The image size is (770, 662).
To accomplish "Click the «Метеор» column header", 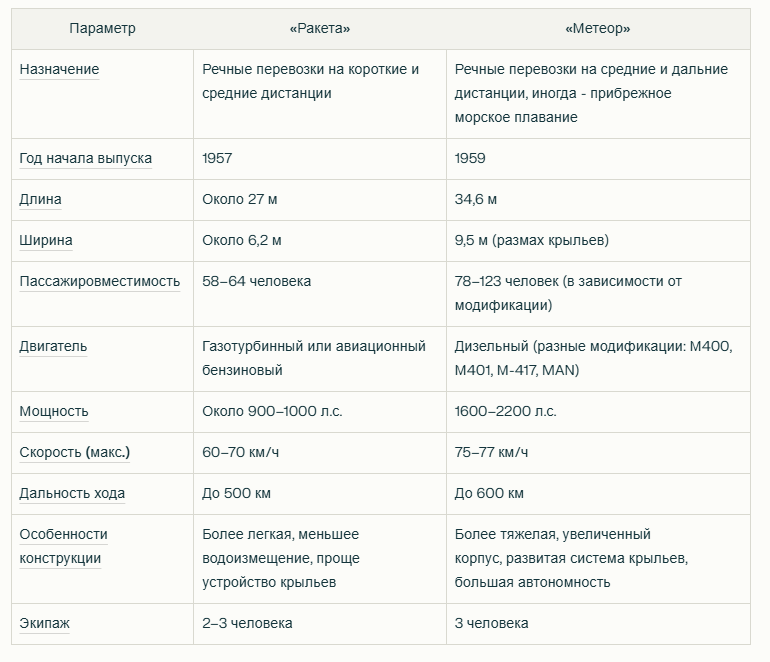I will point(598,28).
